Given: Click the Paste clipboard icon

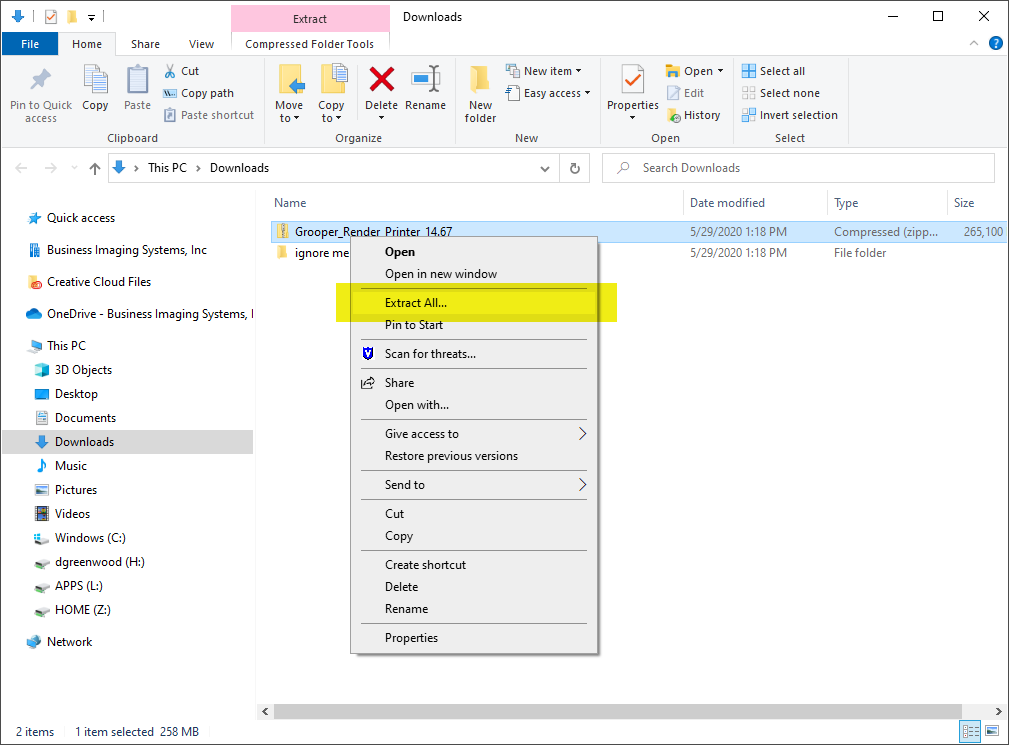Looking at the screenshot, I should (x=137, y=80).
